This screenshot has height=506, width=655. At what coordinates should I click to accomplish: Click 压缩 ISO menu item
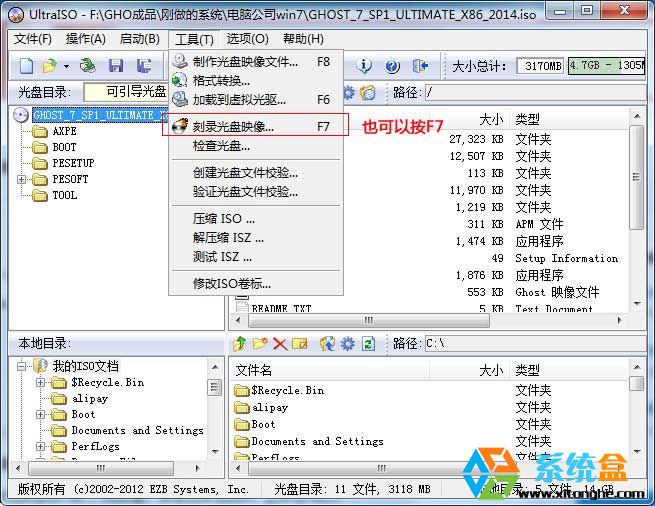pyautogui.click(x=224, y=218)
